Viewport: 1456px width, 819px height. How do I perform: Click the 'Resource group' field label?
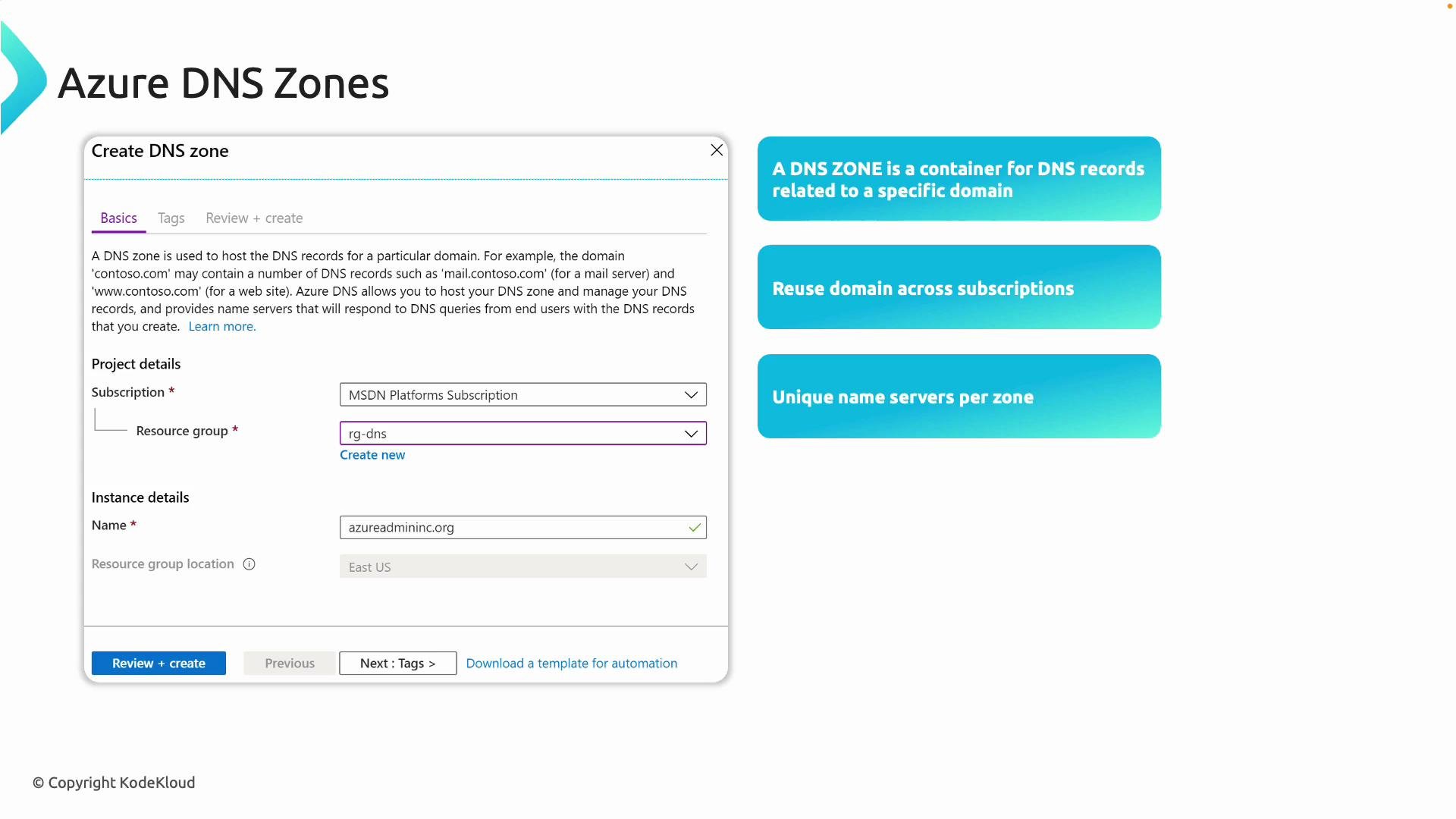(182, 431)
